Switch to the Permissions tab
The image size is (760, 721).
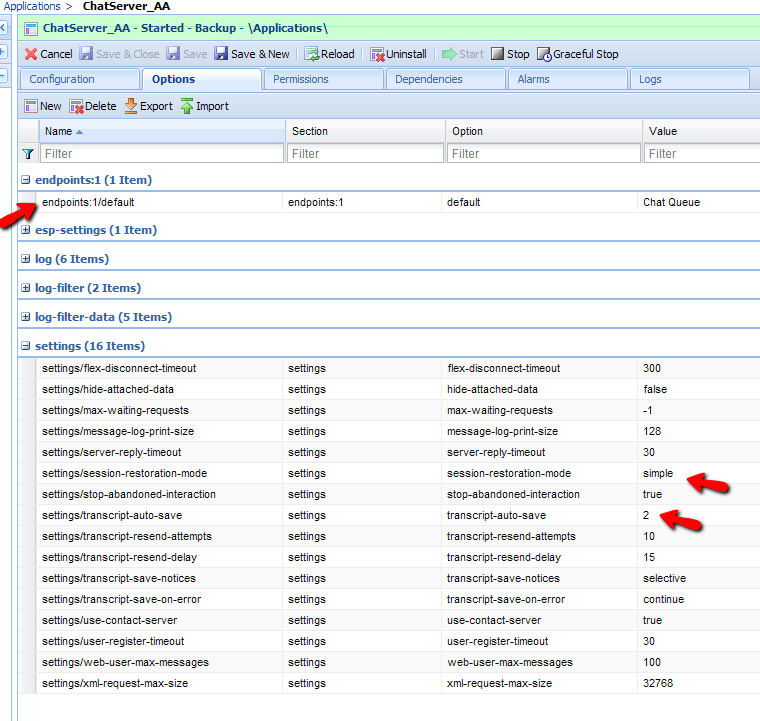pos(300,79)
